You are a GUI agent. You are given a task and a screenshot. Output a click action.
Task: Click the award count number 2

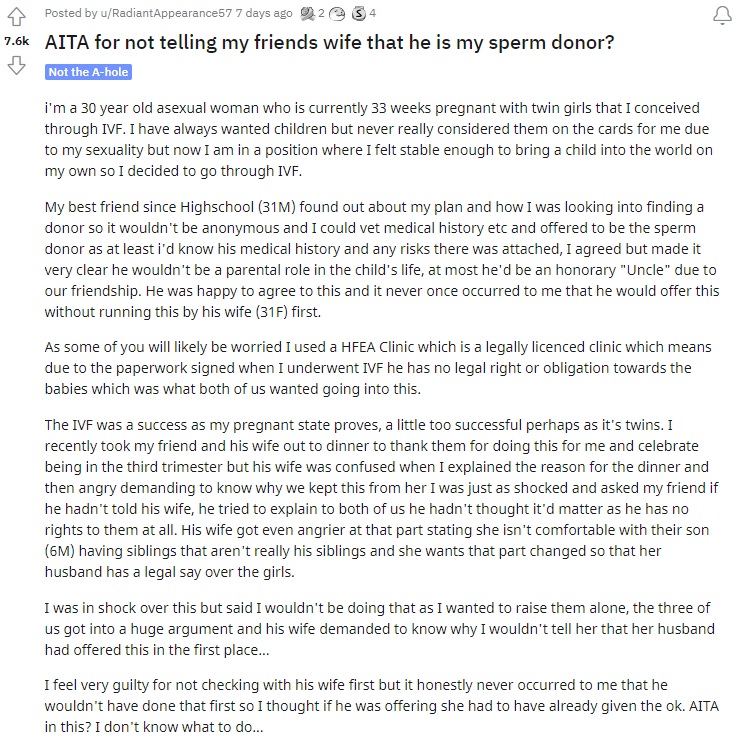321,13
